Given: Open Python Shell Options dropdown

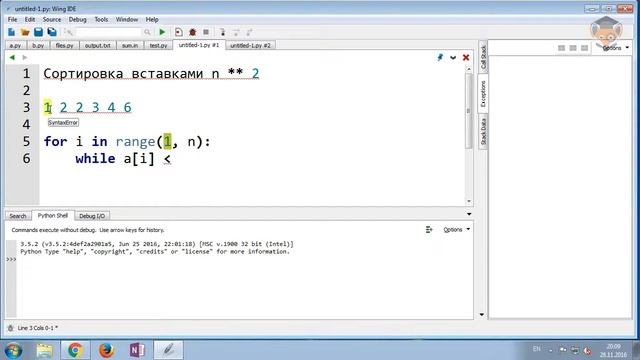Looking at the screenshot, I should point(456,230).
